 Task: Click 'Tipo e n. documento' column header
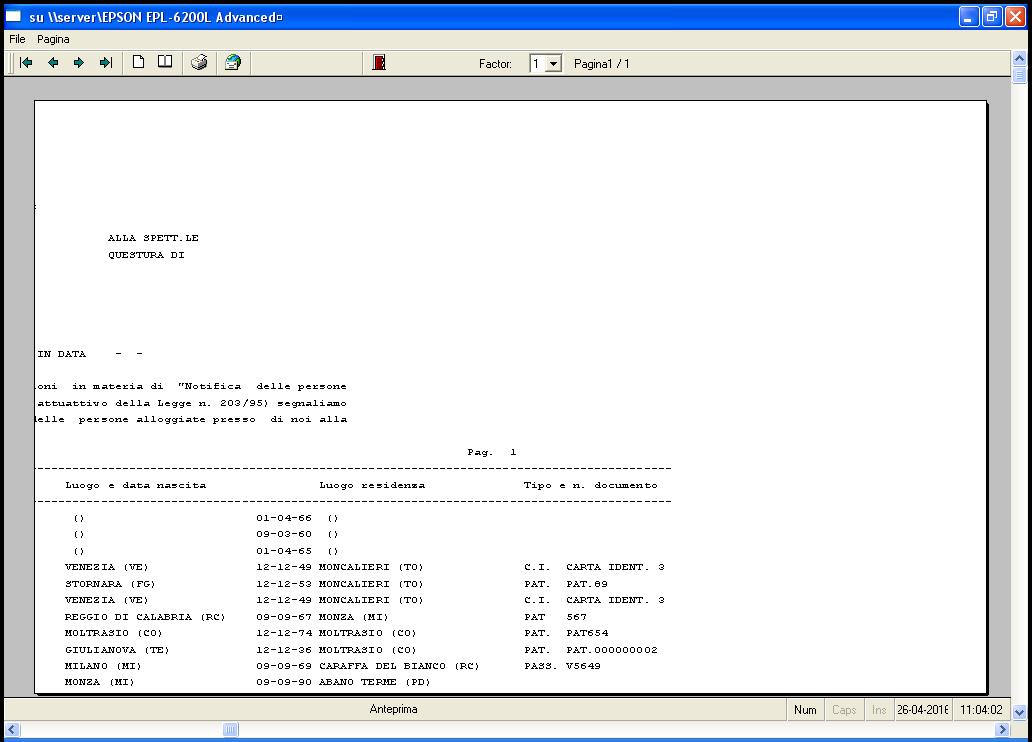click(590, 485)
